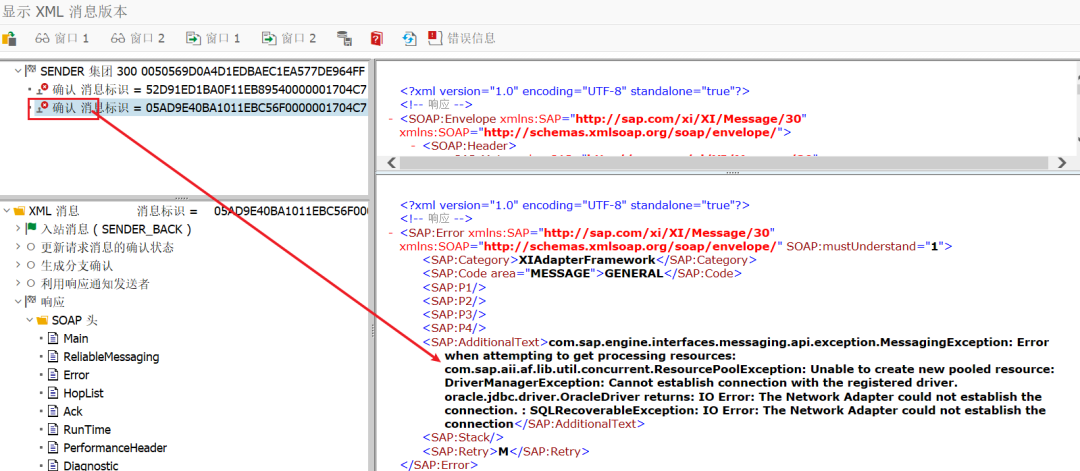
Task: Click error icon of message 52D91ED1BA0F11EB
Action: point(43,89)
